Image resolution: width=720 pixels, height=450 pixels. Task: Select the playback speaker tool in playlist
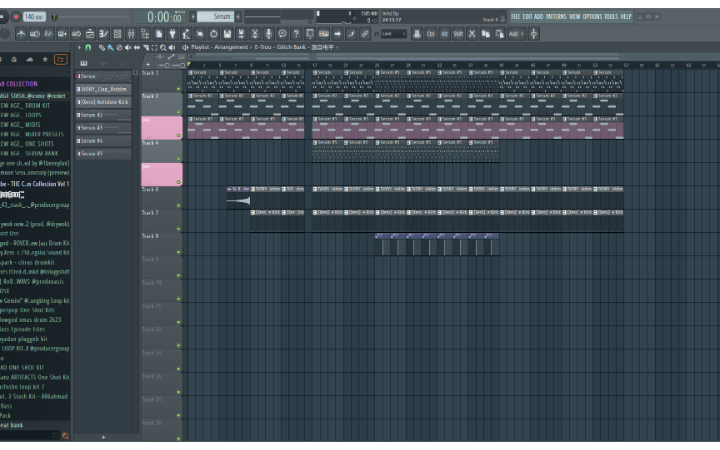click(x=172, y=47)
